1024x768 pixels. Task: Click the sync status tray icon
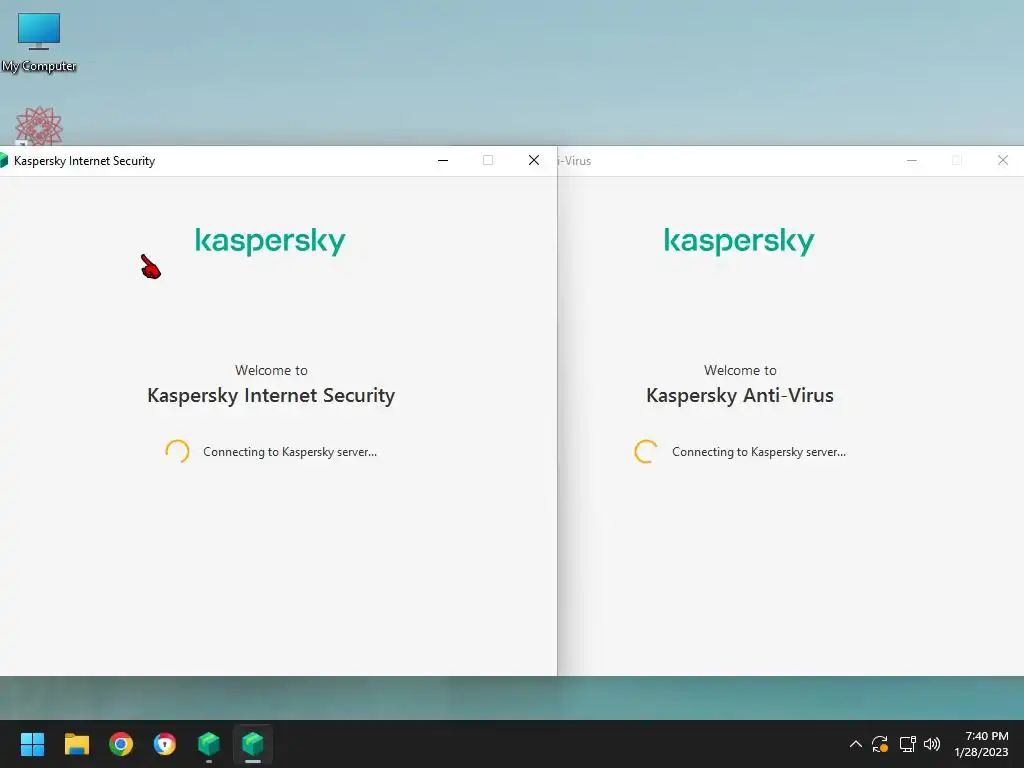click(x=880, y=744)
